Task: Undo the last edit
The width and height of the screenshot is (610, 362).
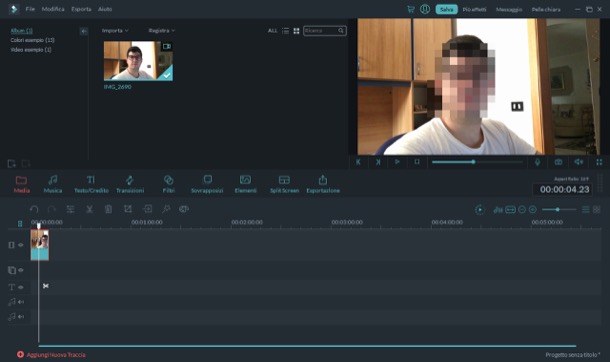Action: [x=34, y=209]
